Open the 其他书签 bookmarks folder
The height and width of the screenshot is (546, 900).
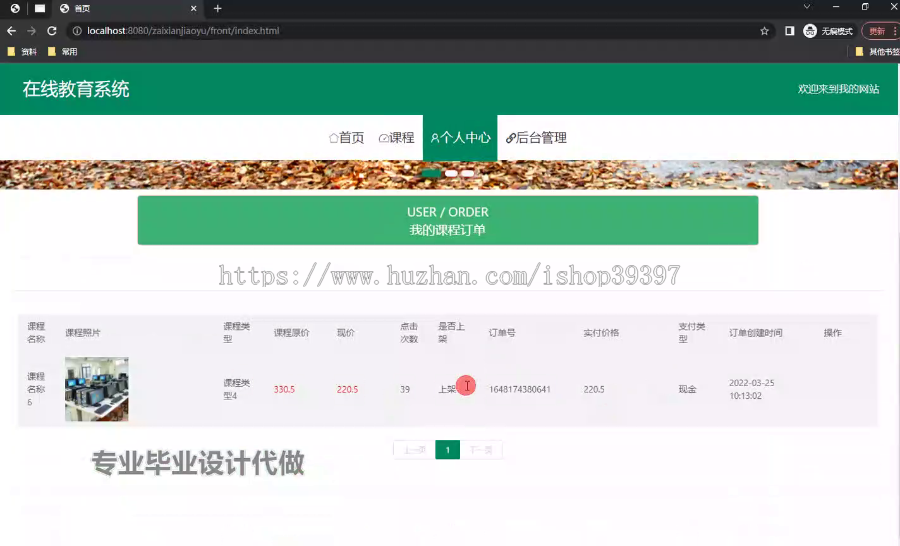tap(877, 52)
